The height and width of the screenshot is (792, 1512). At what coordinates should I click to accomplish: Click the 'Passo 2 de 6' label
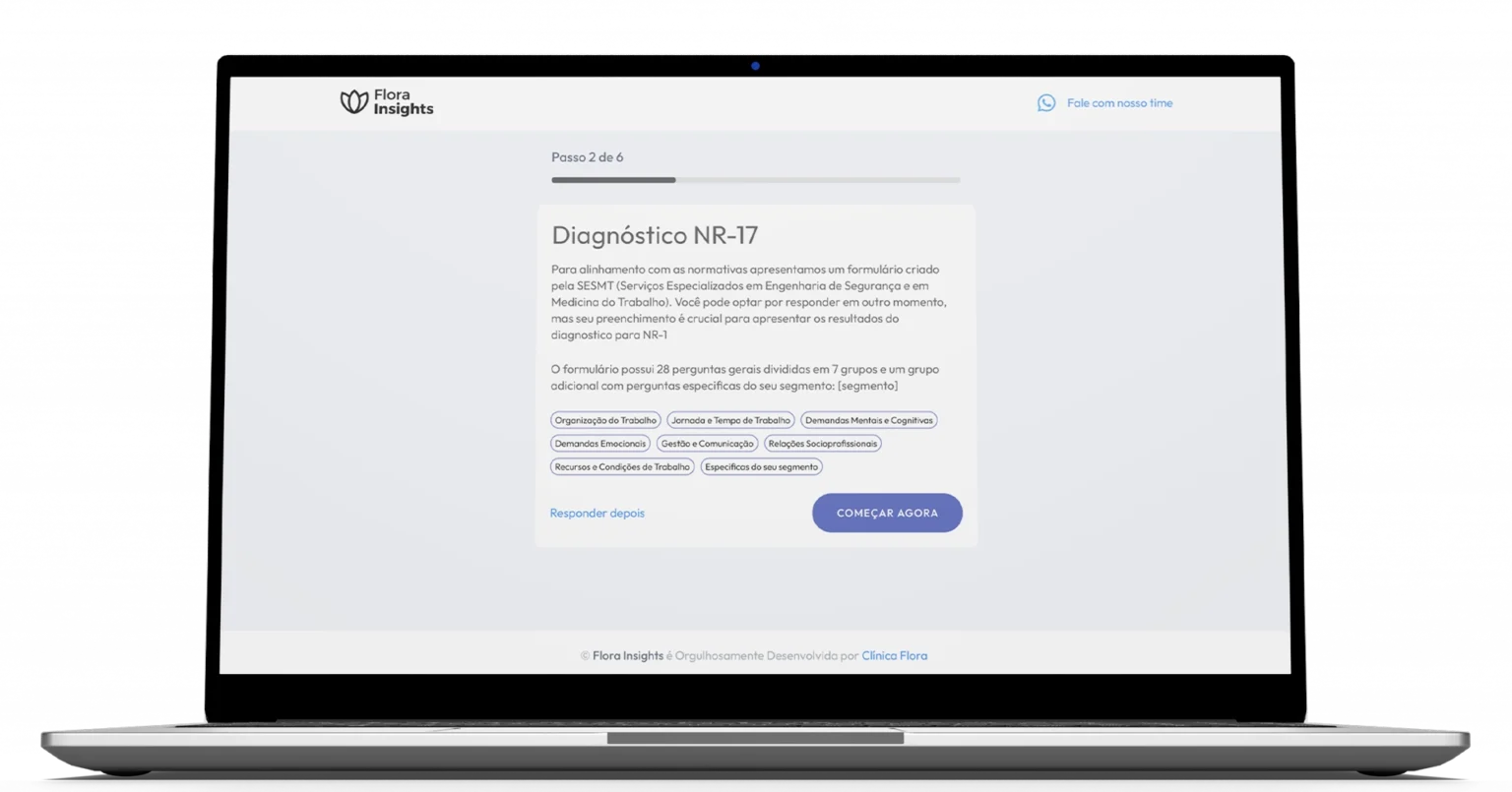[x=587, y=157]
